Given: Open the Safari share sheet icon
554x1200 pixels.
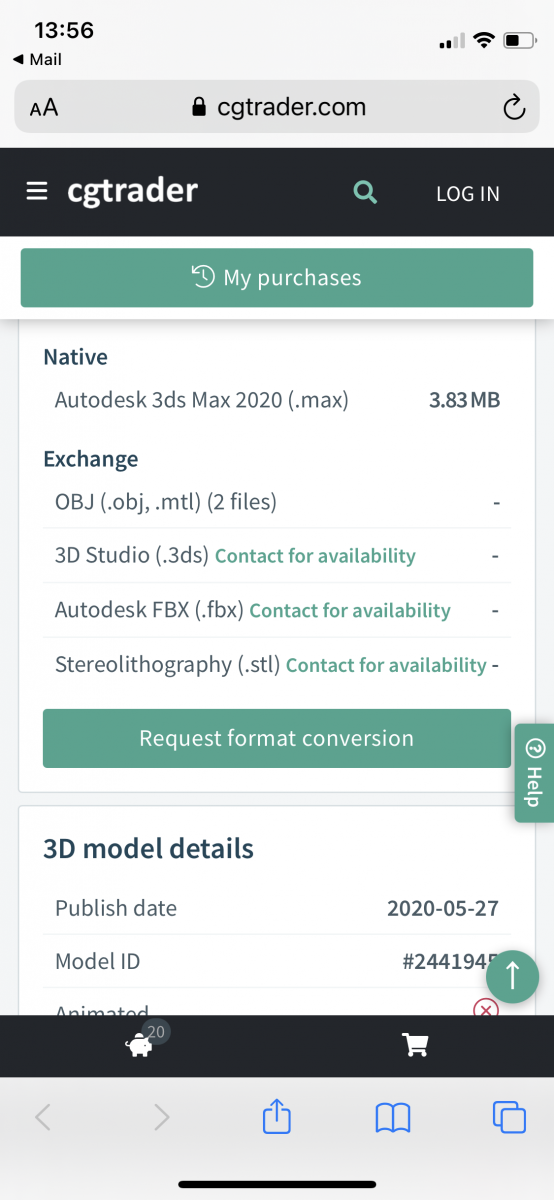Looking at the screenshot, I should coord(276,1115).
